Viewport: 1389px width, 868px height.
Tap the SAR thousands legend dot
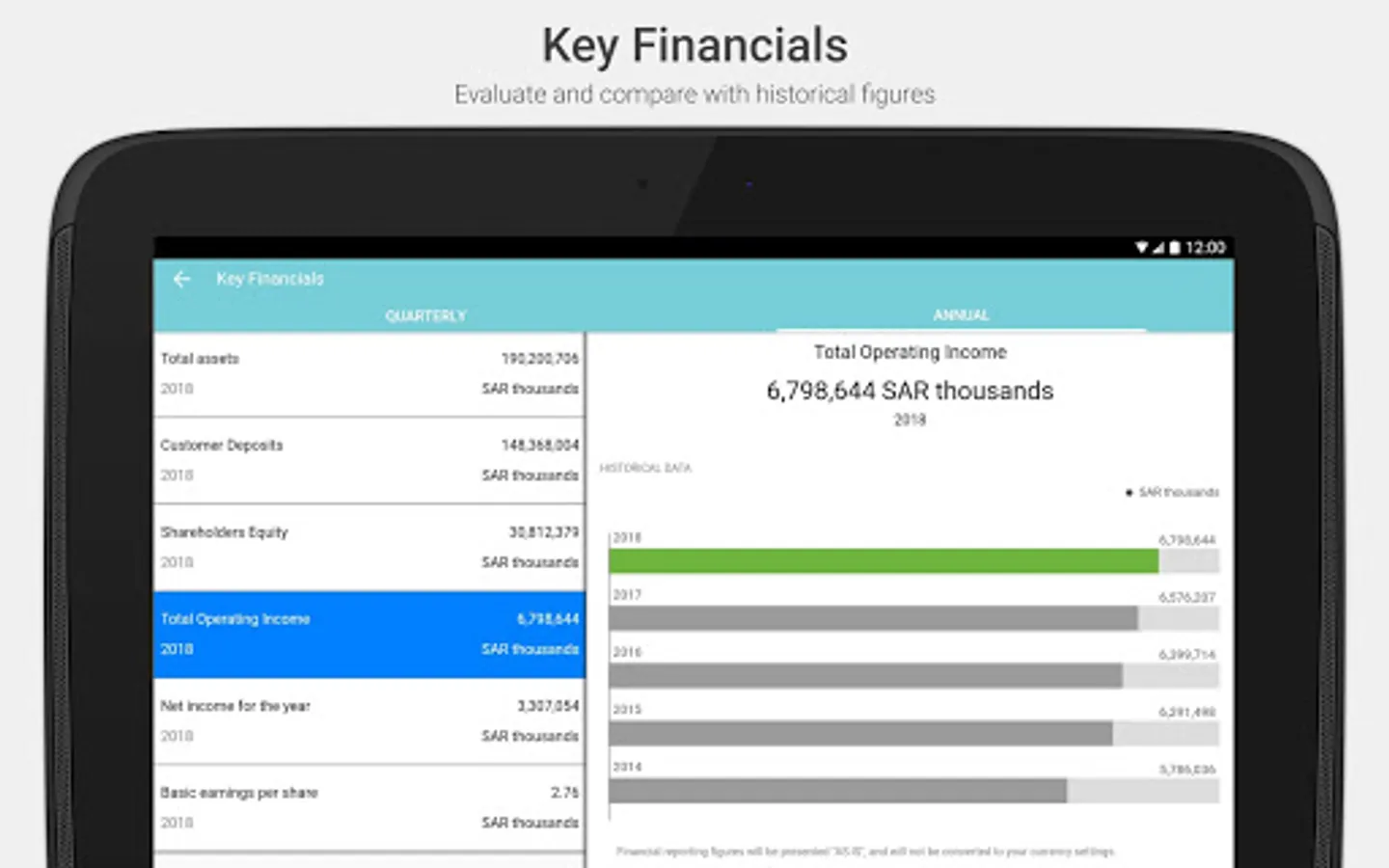tap(1129, 493)
